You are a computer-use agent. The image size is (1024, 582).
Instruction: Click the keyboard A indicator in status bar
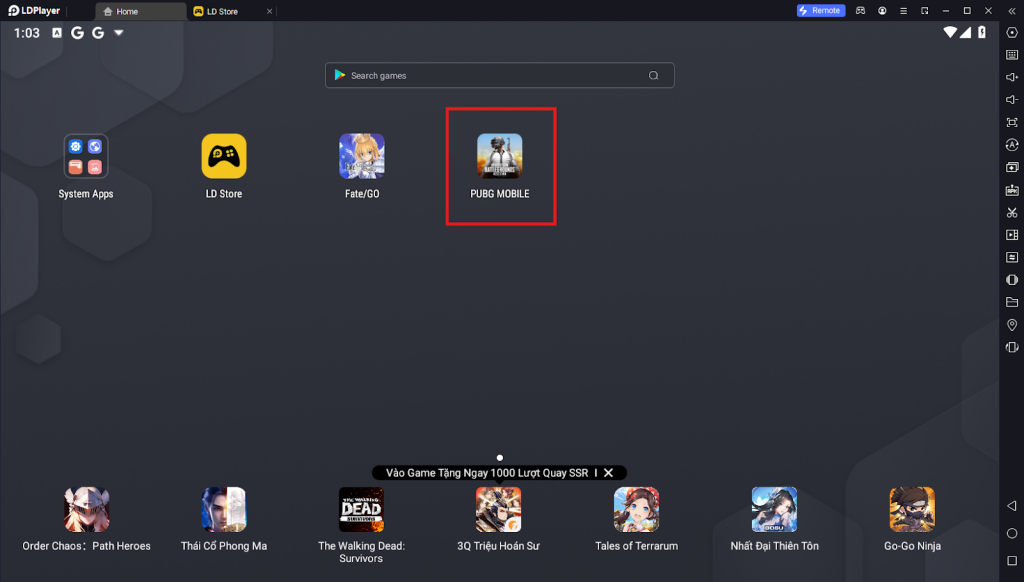57,33
